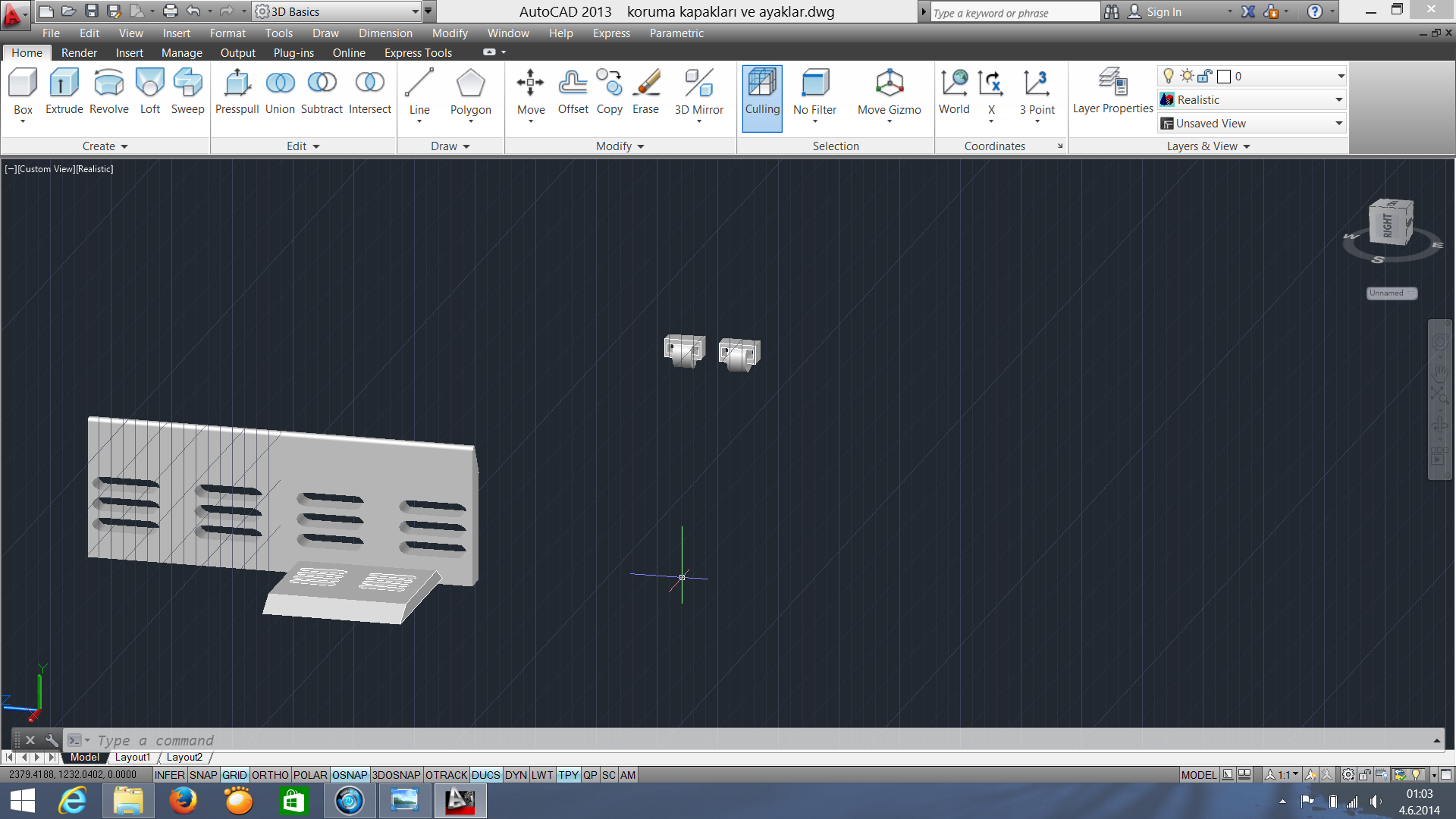This screenshot has width=1456, height=819.
Task: Click the layer 0 color swatch
Action: (x=1223, y=77)
